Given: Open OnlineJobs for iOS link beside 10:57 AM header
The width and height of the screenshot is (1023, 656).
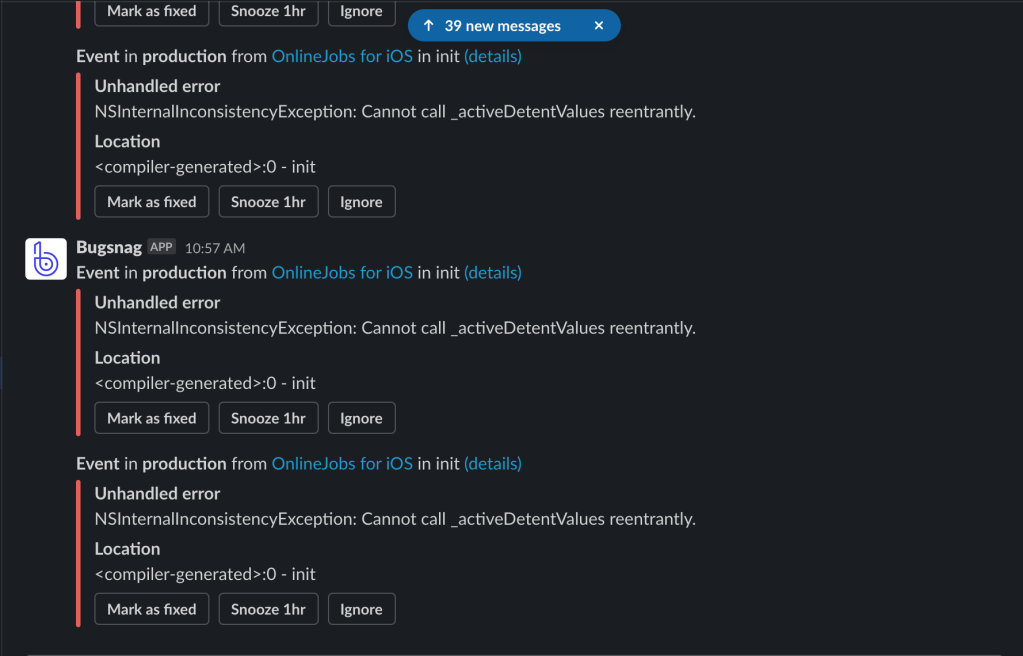Looking at the screenshot, I should (342, 272).
